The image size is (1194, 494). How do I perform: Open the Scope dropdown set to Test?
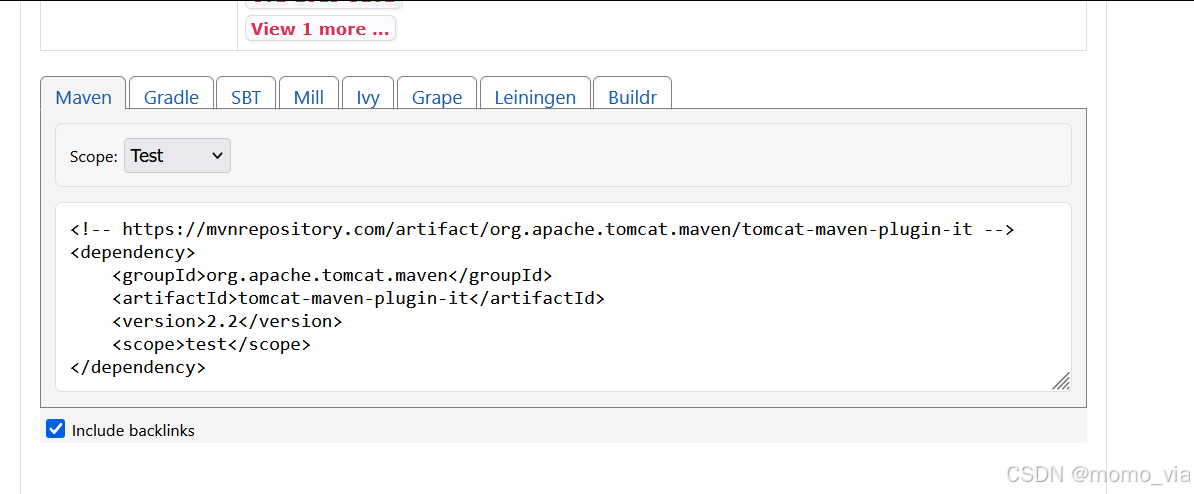(x=177, y=155)
